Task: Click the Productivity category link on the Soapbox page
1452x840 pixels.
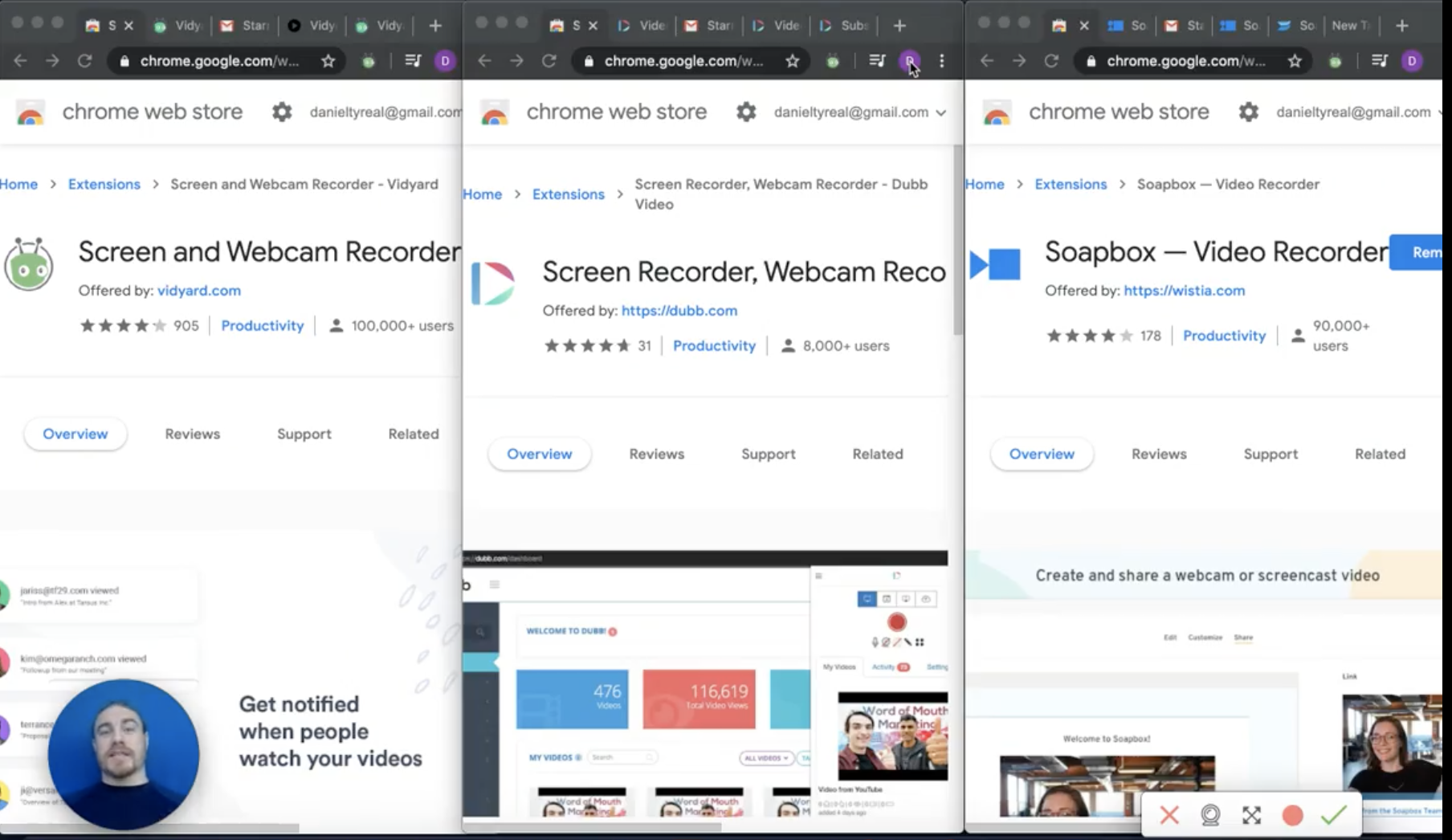Action: click(x=1224, y=336)
